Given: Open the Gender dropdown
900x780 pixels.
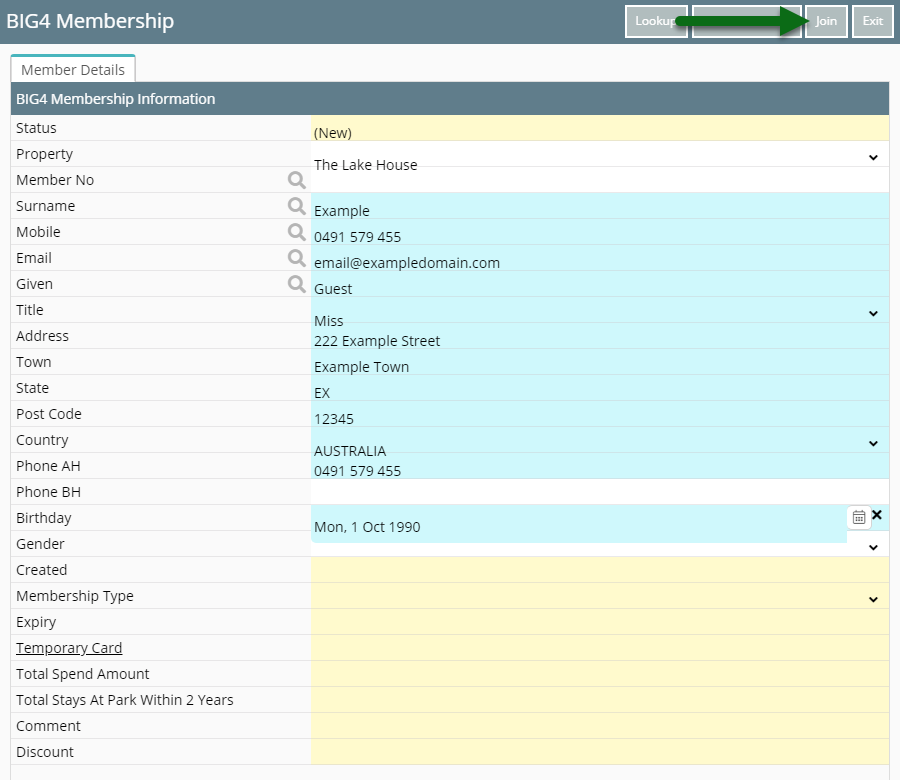Looking at the screenshot, I should pyautogui.click(x=873, y=548).
